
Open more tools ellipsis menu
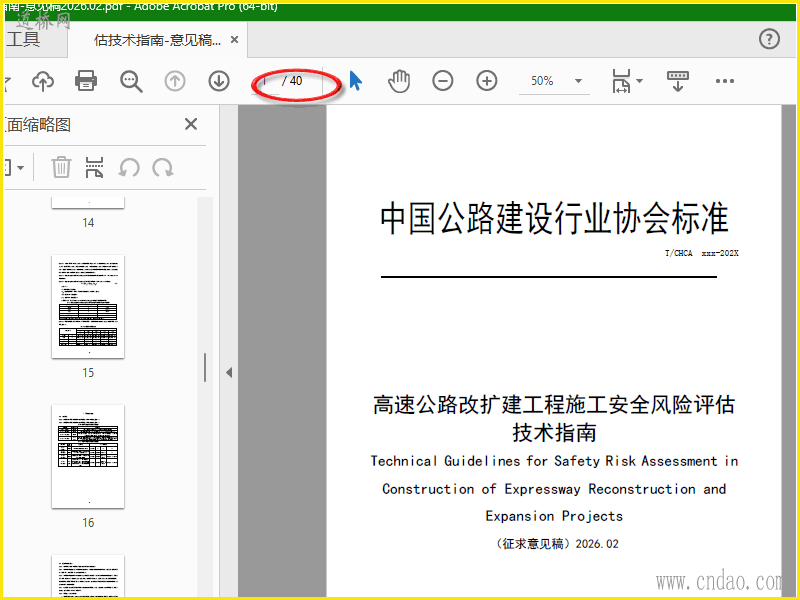[724, 81]
